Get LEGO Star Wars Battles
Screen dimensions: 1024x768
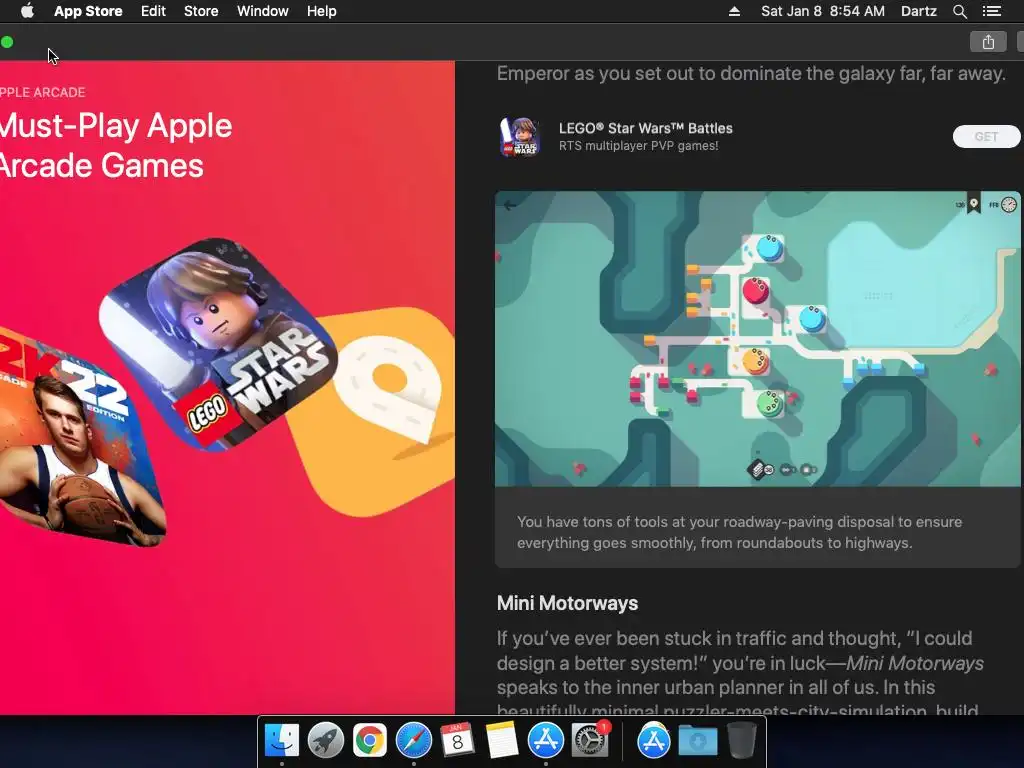(986, 136)
